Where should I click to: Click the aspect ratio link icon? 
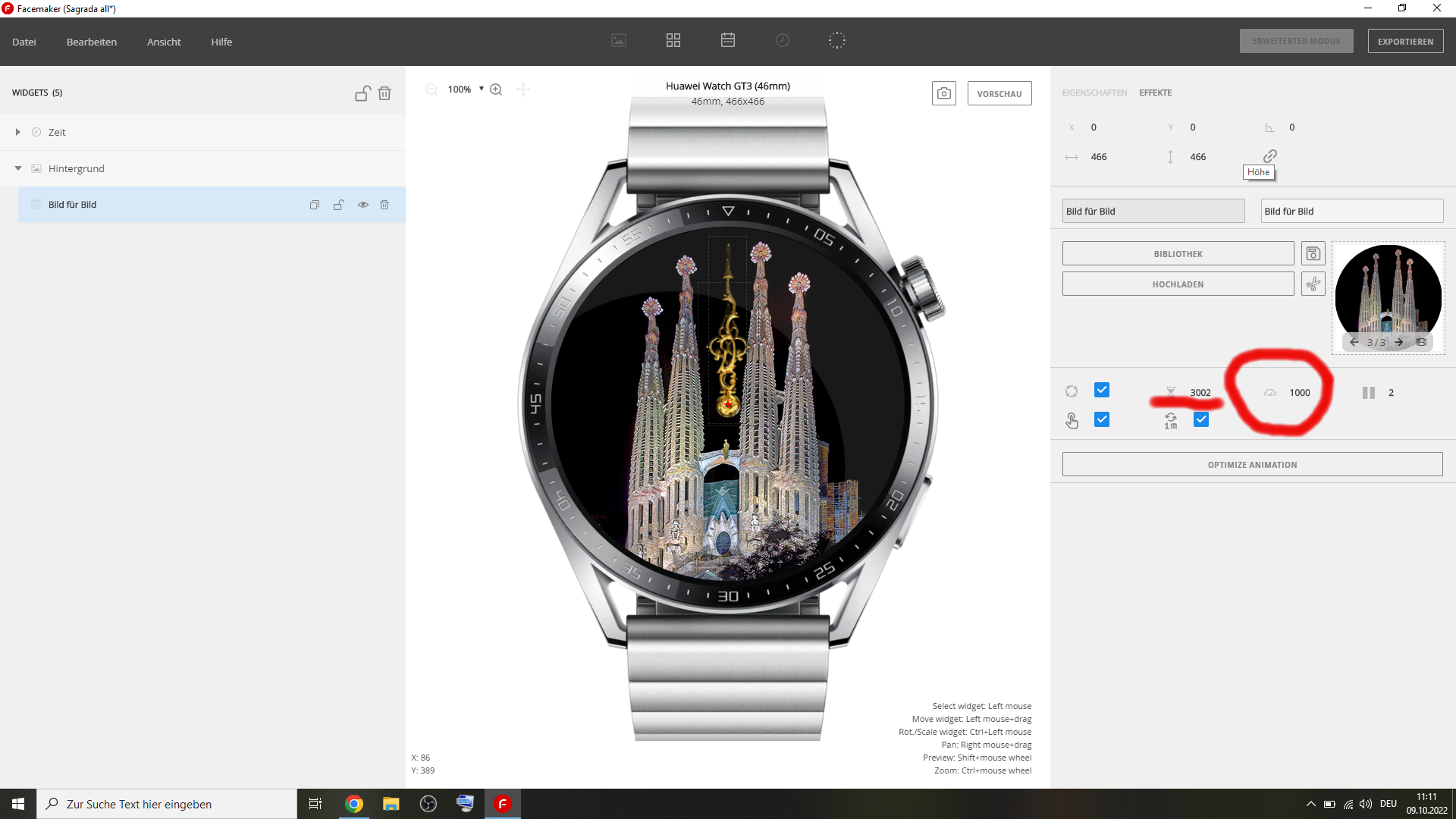click(1270, 155)
